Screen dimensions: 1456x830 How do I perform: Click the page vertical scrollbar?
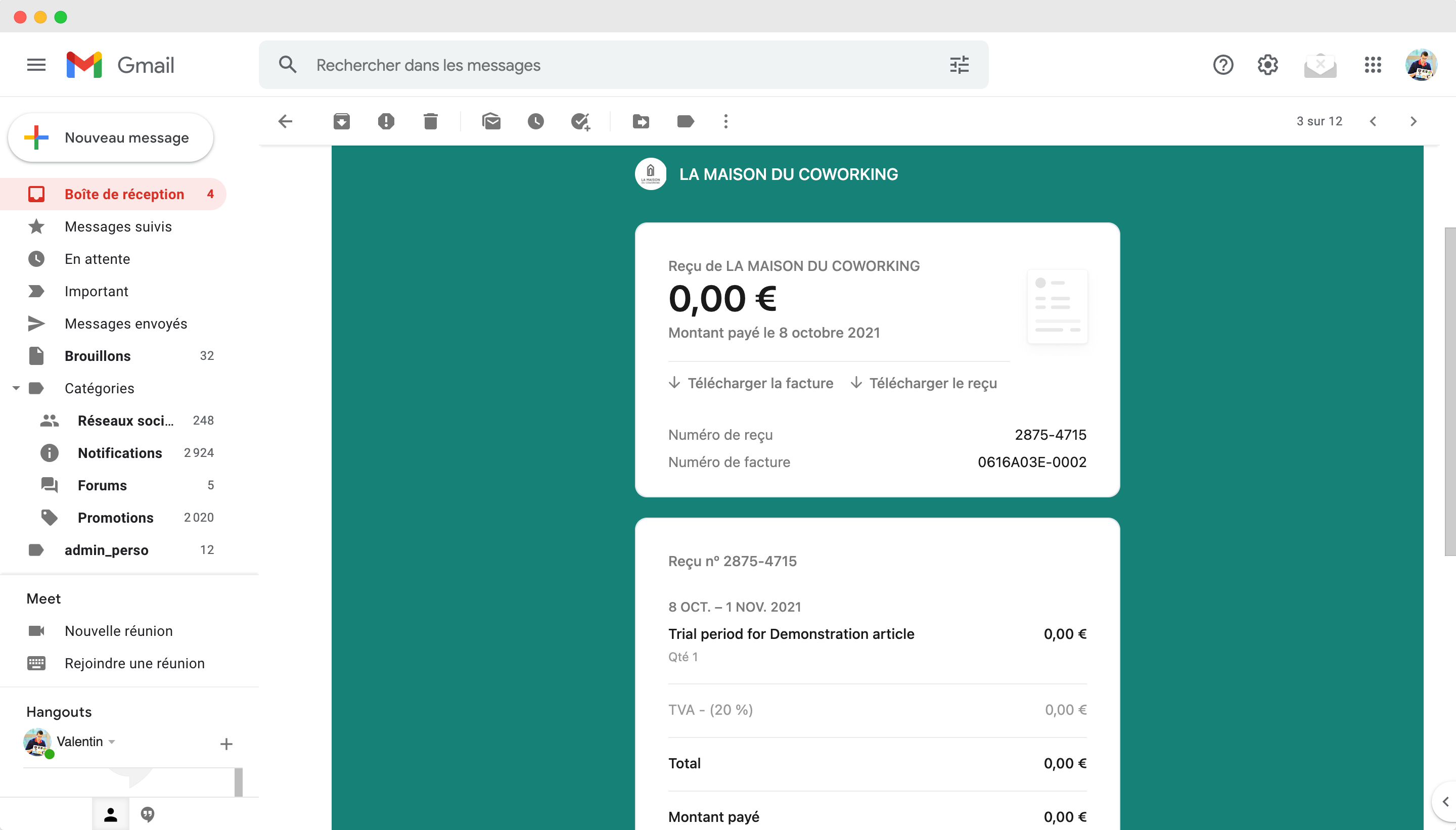coord(1450,392)
